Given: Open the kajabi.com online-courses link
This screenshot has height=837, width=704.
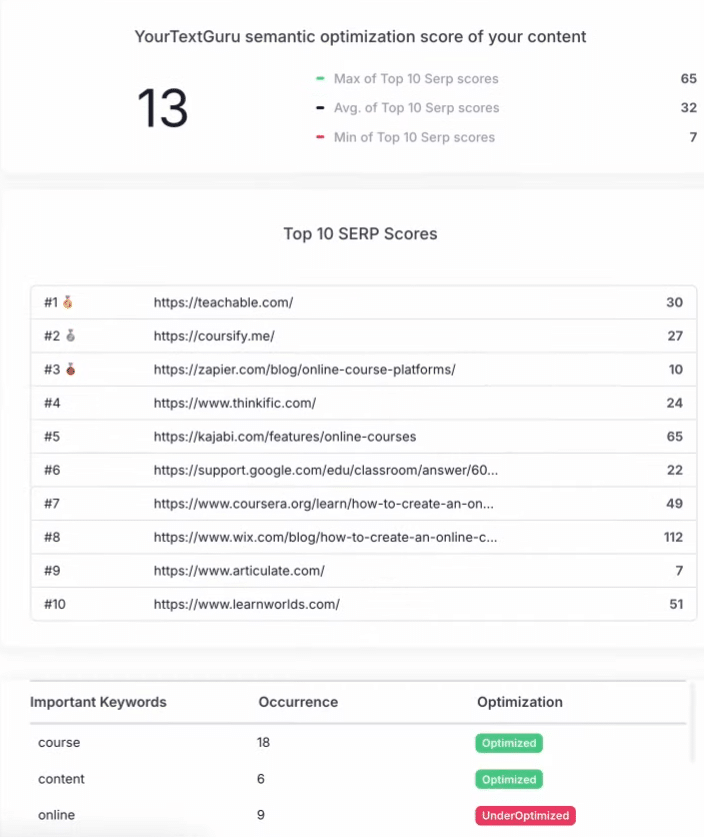Looking at the screenshot, I should tap(285, 437).
